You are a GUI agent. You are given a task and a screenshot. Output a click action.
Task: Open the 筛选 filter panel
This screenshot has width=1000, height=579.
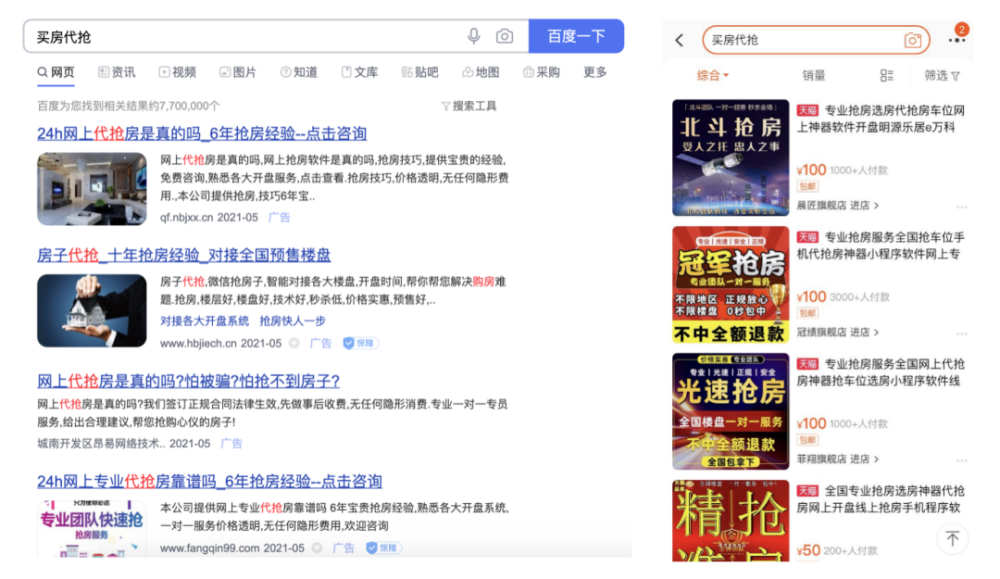(x=942, y=75)
